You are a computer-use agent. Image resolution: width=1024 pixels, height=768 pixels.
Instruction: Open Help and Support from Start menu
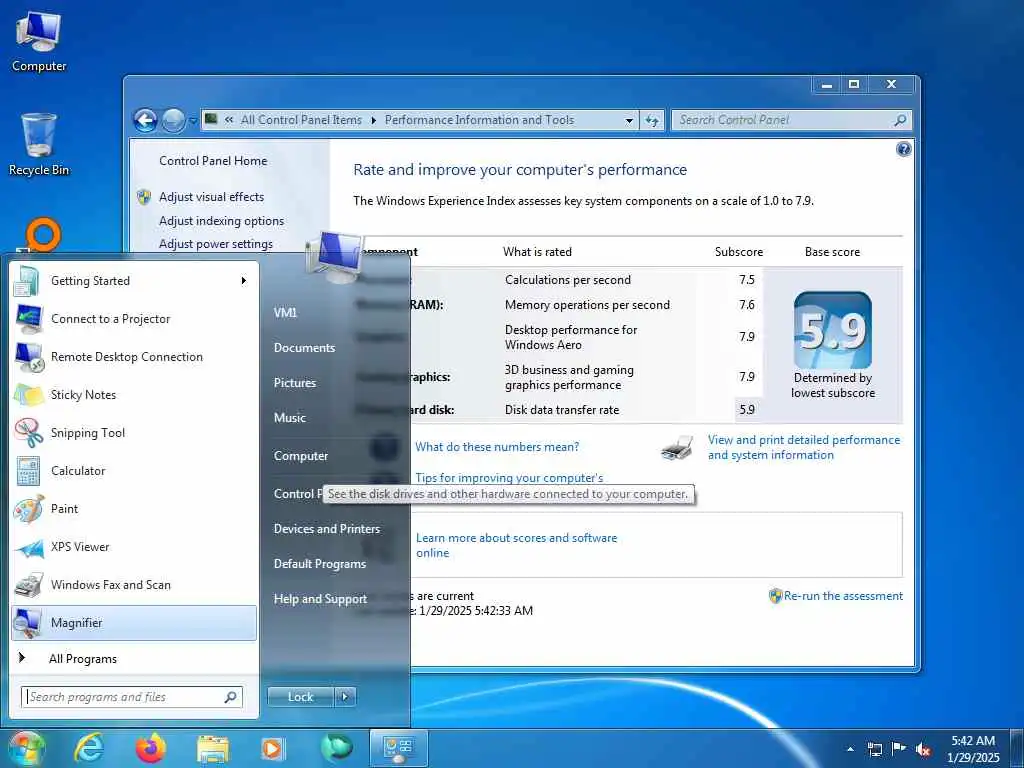click(x=320, y=599)
